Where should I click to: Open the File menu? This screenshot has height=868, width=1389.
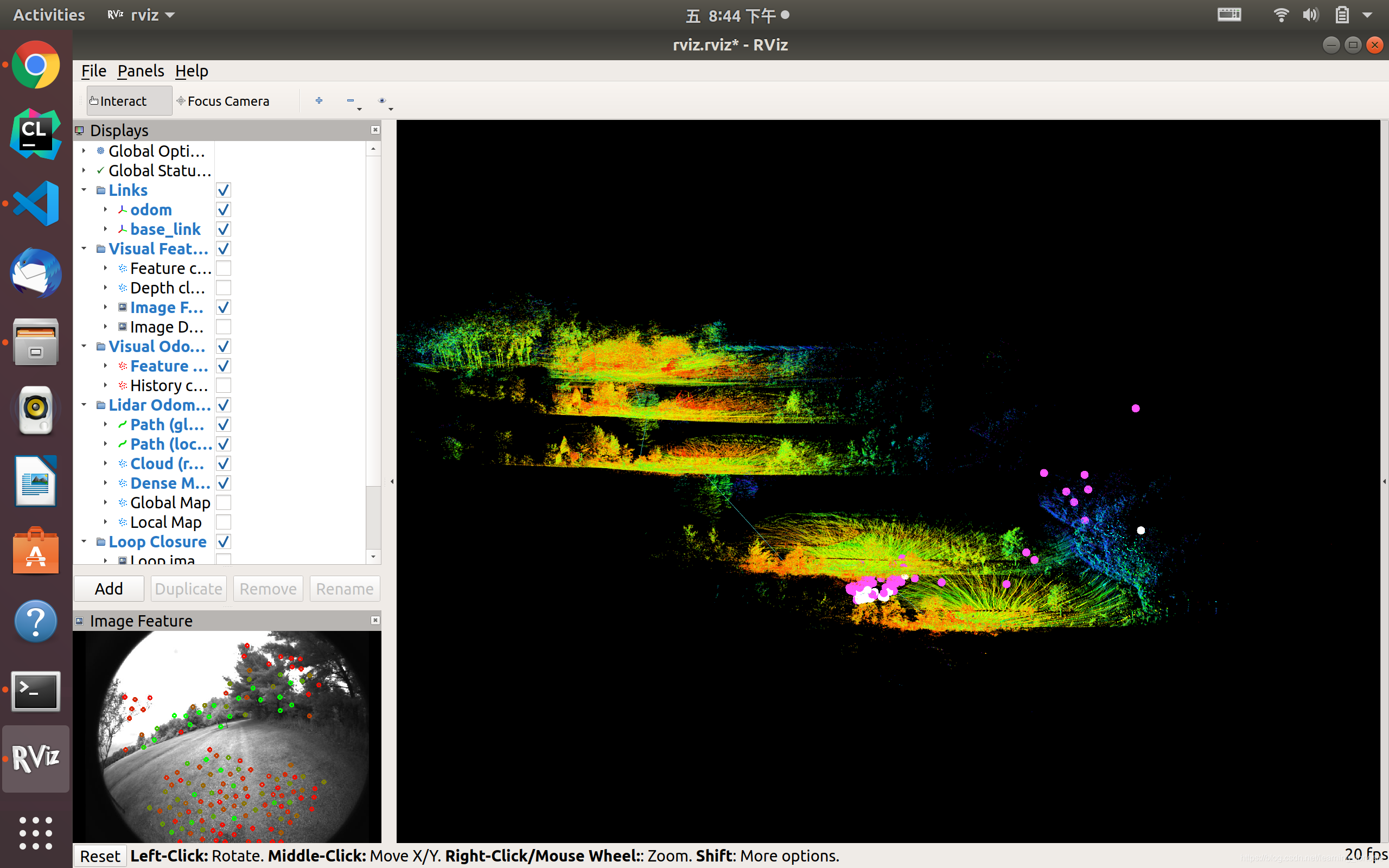pos(93,71)
